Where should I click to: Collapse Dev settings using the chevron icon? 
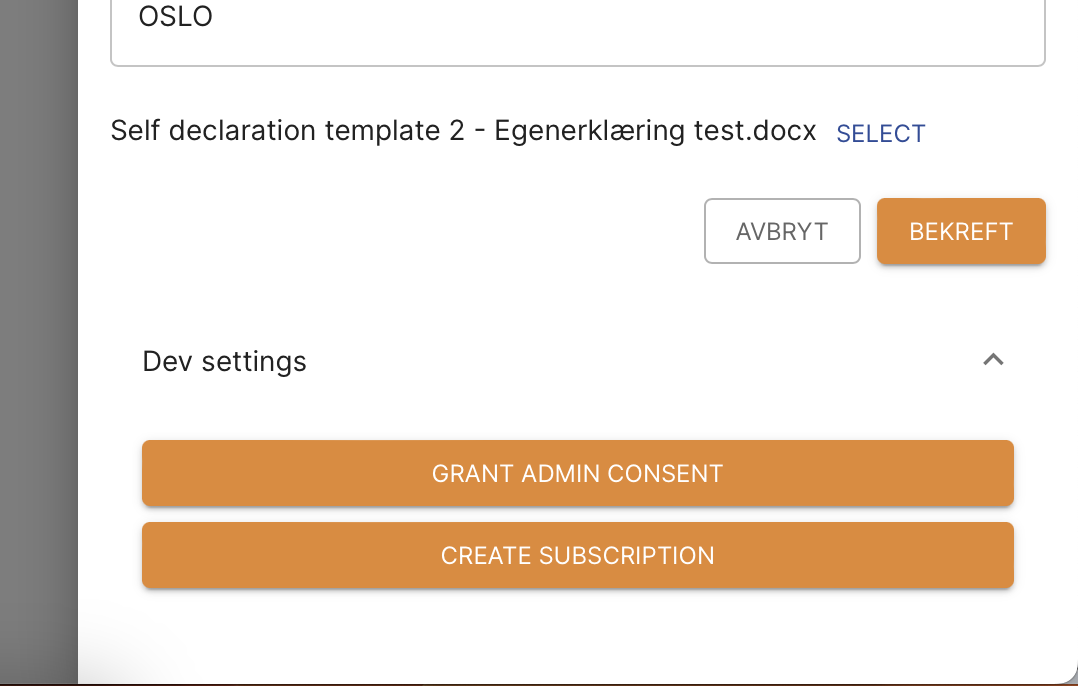993,360
